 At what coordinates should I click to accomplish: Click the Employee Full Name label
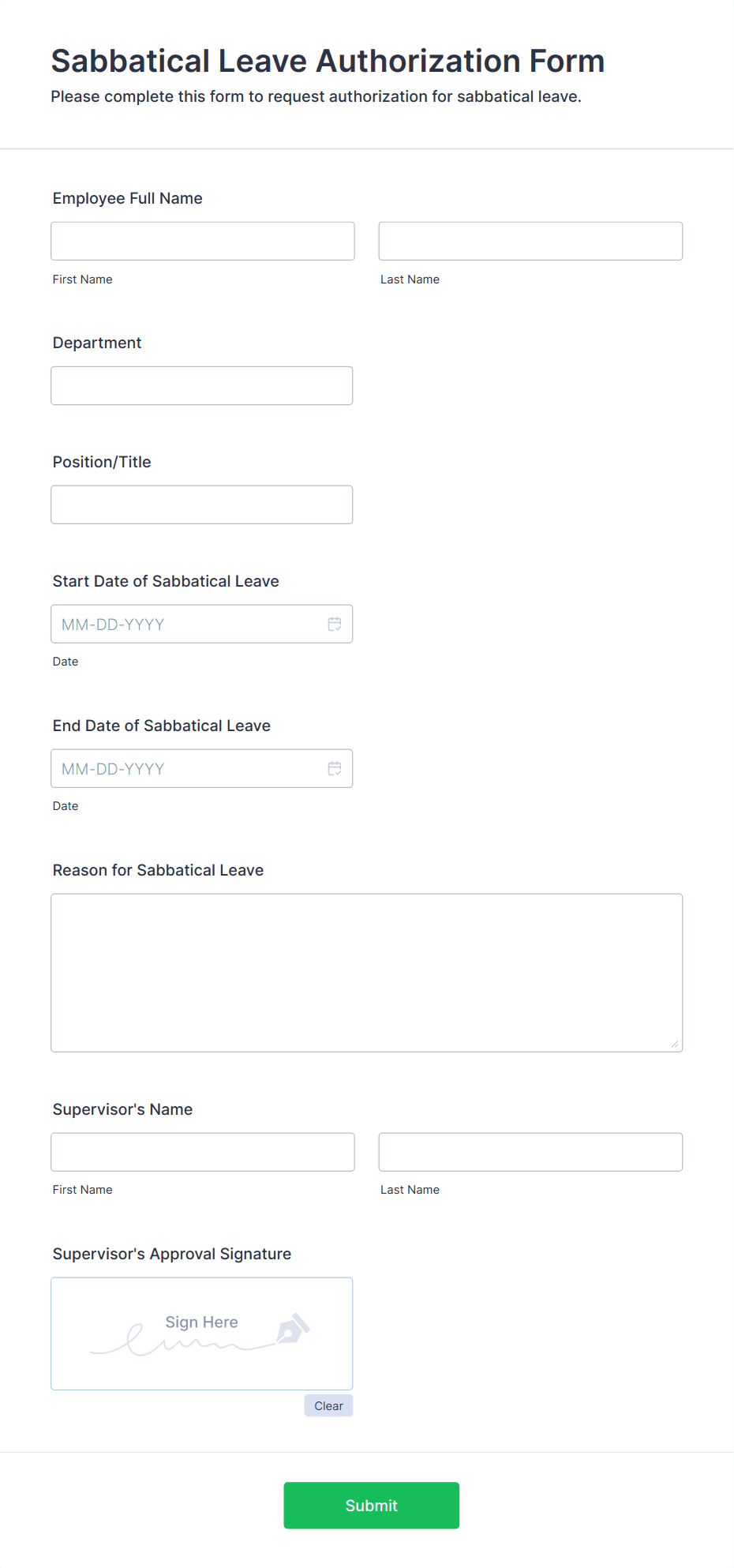(128, 198)
